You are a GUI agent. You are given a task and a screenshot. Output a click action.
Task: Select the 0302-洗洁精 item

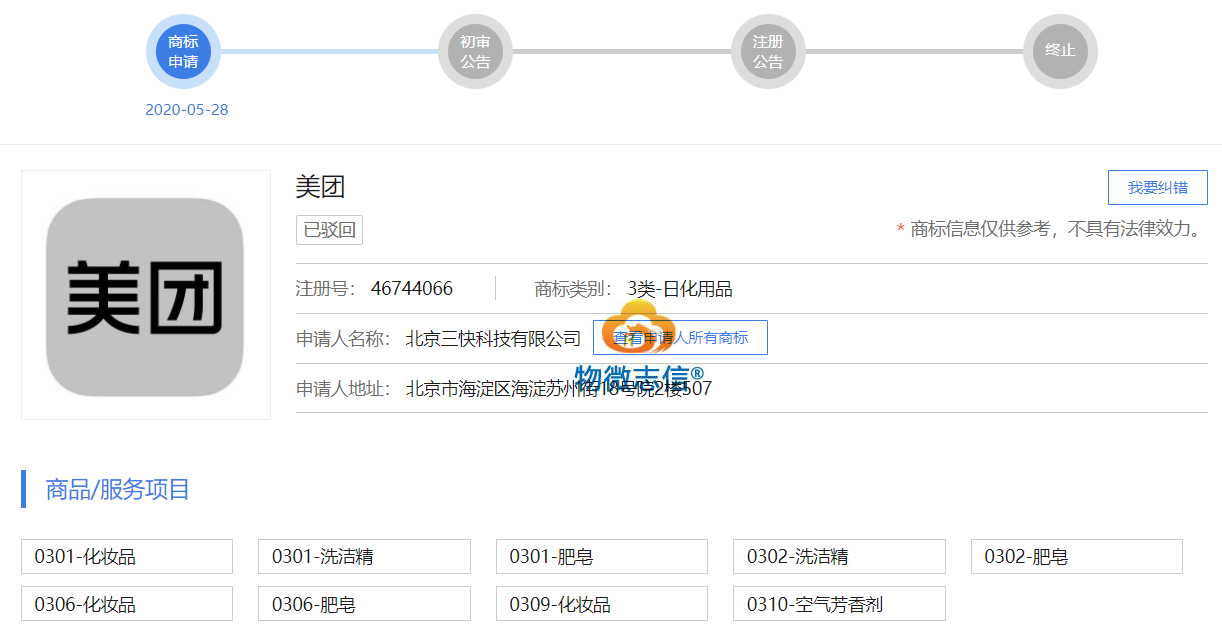point(839,557)
